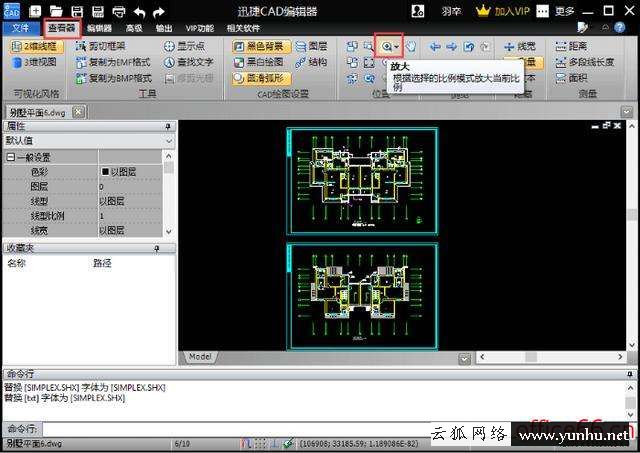Click the 线宽 line width tool

pyautogui.click(x=520, y=46)
